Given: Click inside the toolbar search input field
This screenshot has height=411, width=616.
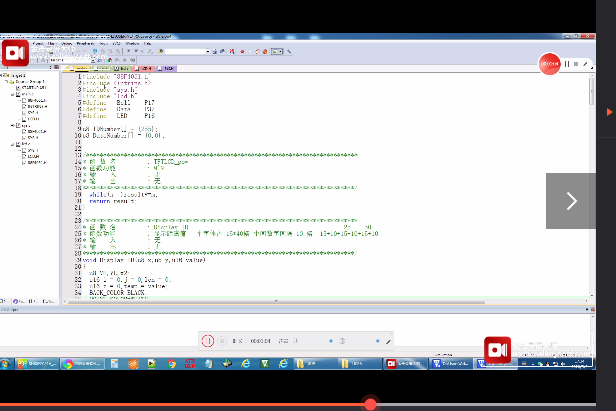Looking at the screenshot, I should [185, 51].
